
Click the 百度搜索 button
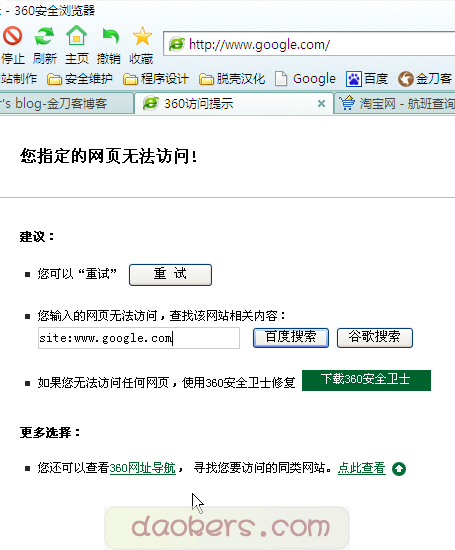pyautogui.click(x=291, y=337)
